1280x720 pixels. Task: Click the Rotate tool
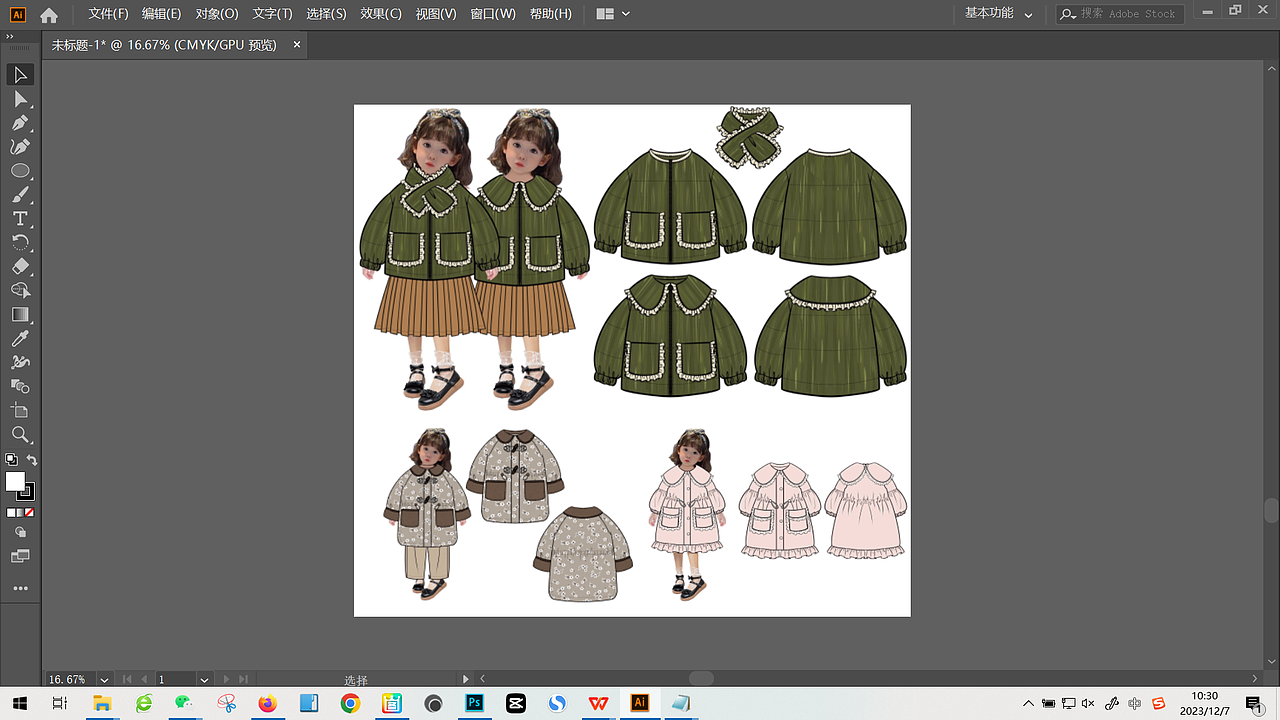pyautogui.click(x=20, y=243)
